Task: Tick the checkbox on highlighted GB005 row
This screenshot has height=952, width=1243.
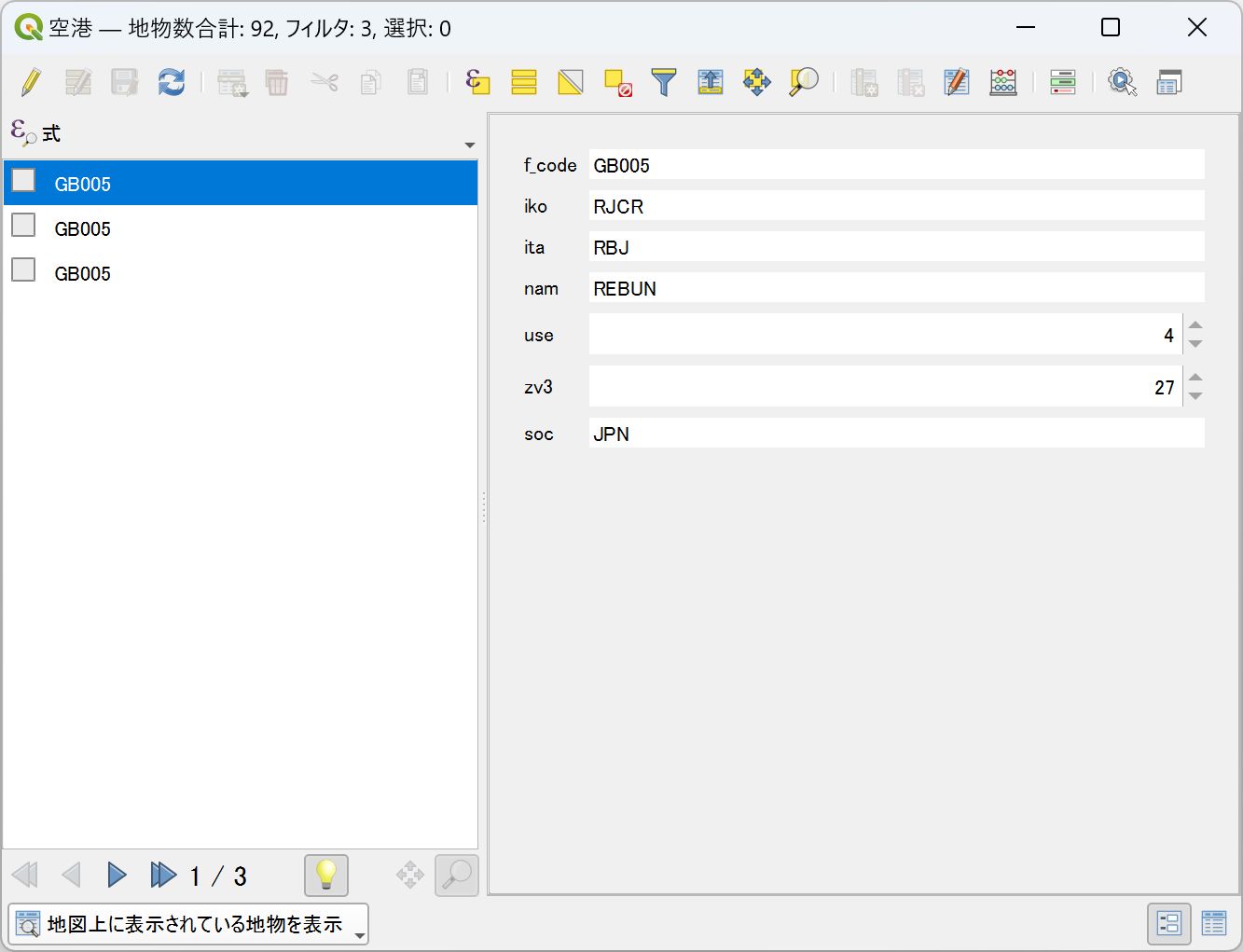Action: click(23, 180)
